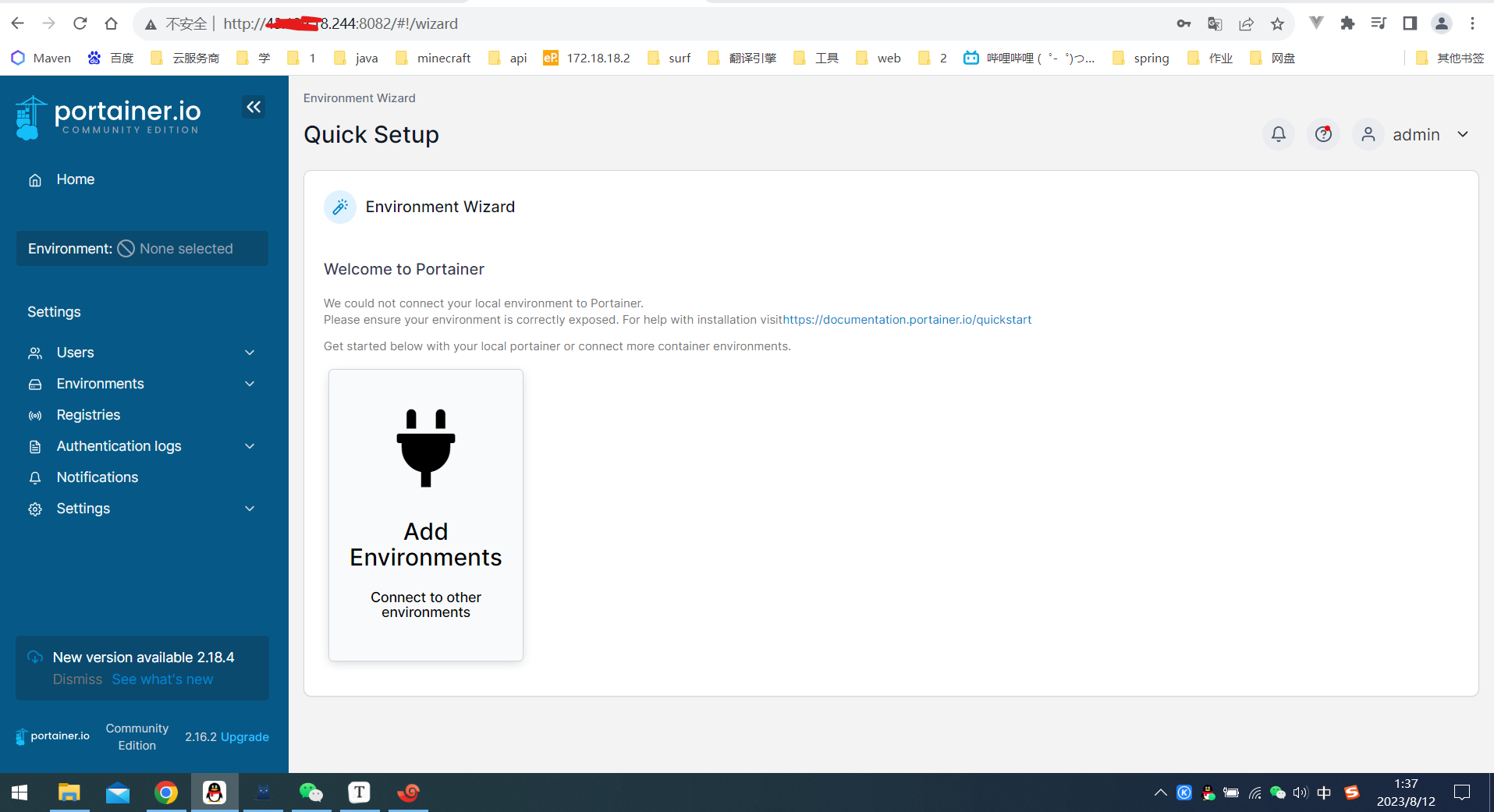The image size is (1494, 812).
Task: Reload the page with refresh icon
Action: pos(80,23)
